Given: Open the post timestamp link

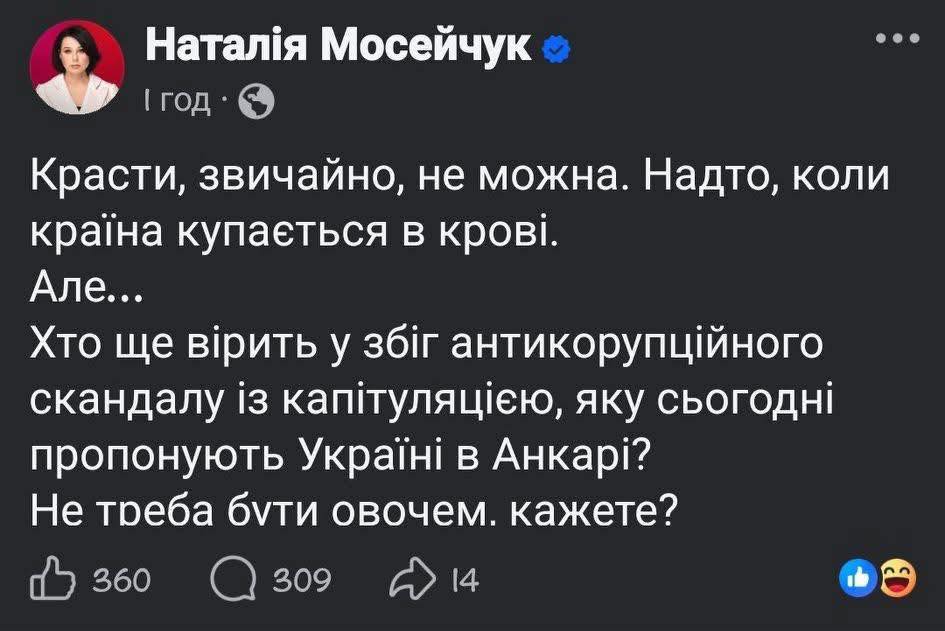Looking at the screenshot, I should pos(177,100).
